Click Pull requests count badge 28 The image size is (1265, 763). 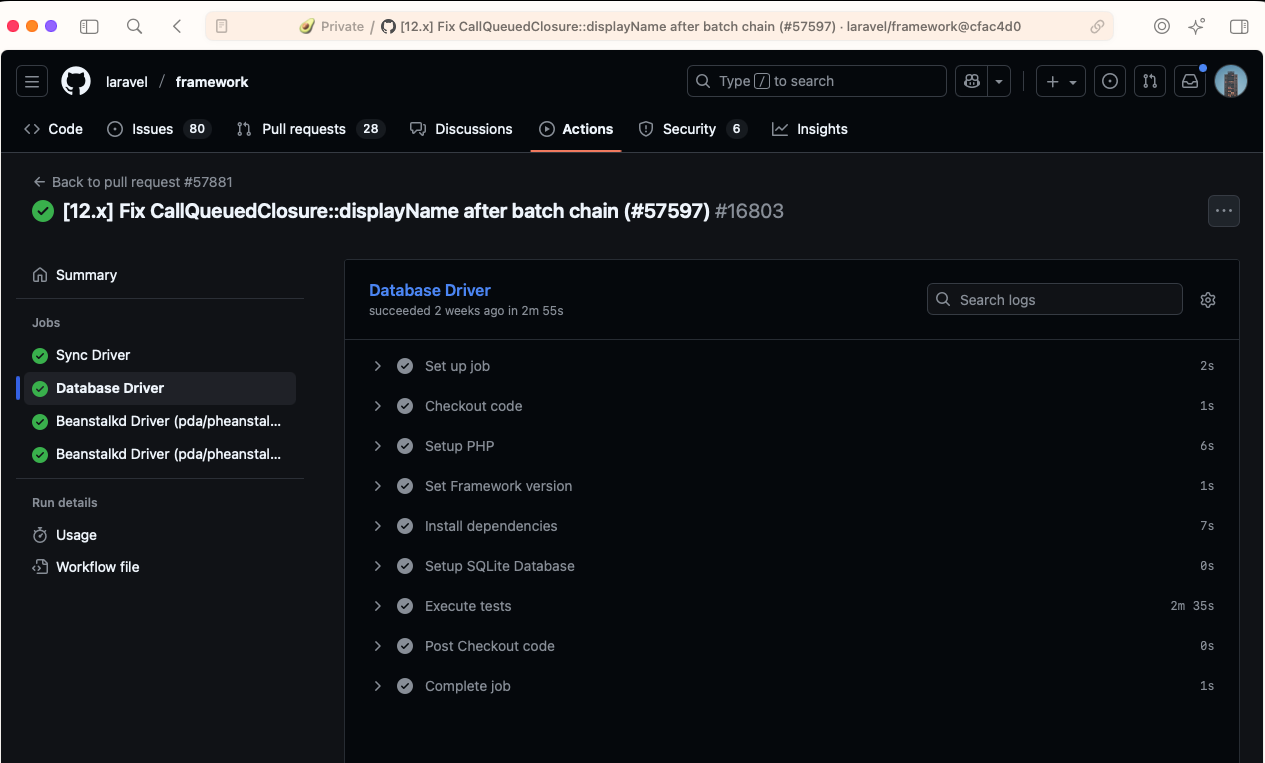(x=371, y=129)
